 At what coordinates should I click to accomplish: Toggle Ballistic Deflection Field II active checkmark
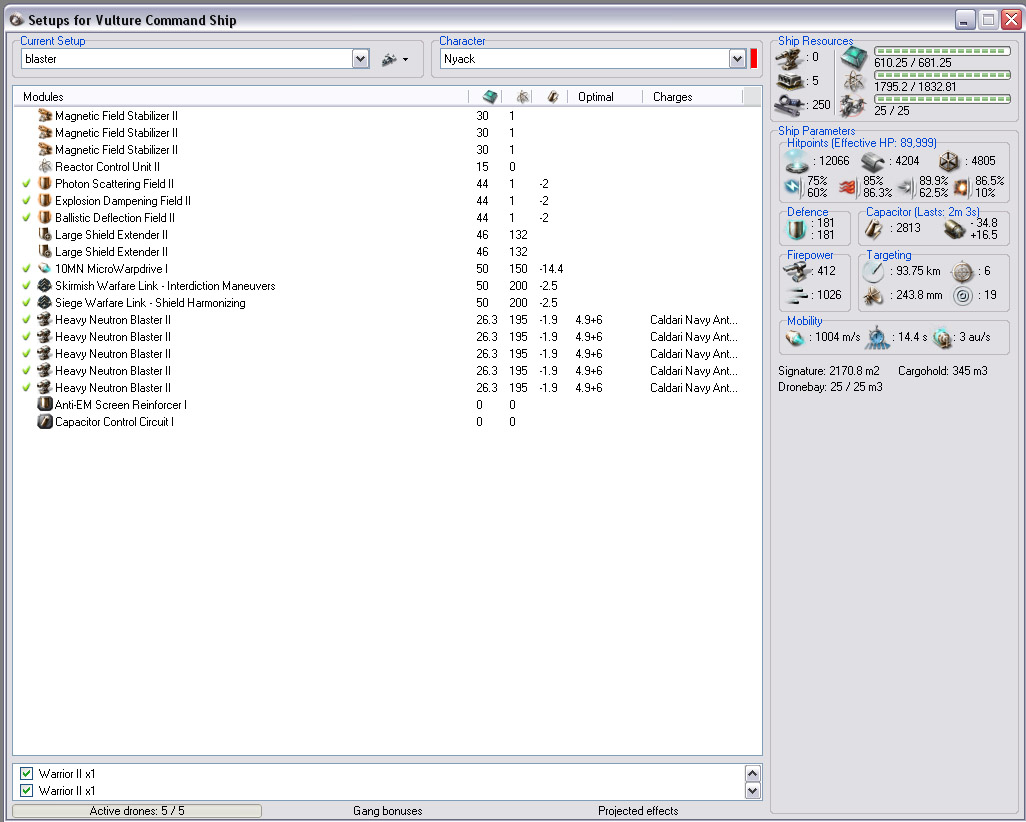(26, 218)
